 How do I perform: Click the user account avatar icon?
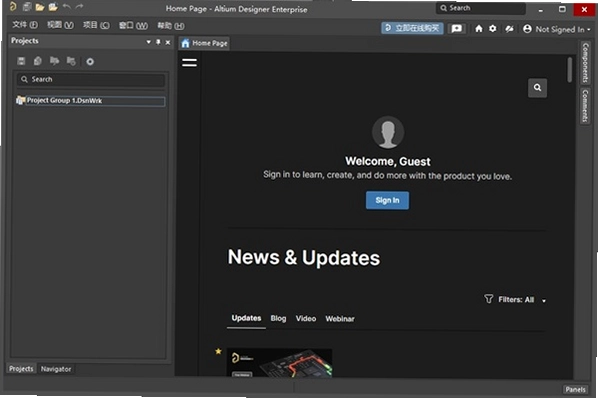point(527,29)
